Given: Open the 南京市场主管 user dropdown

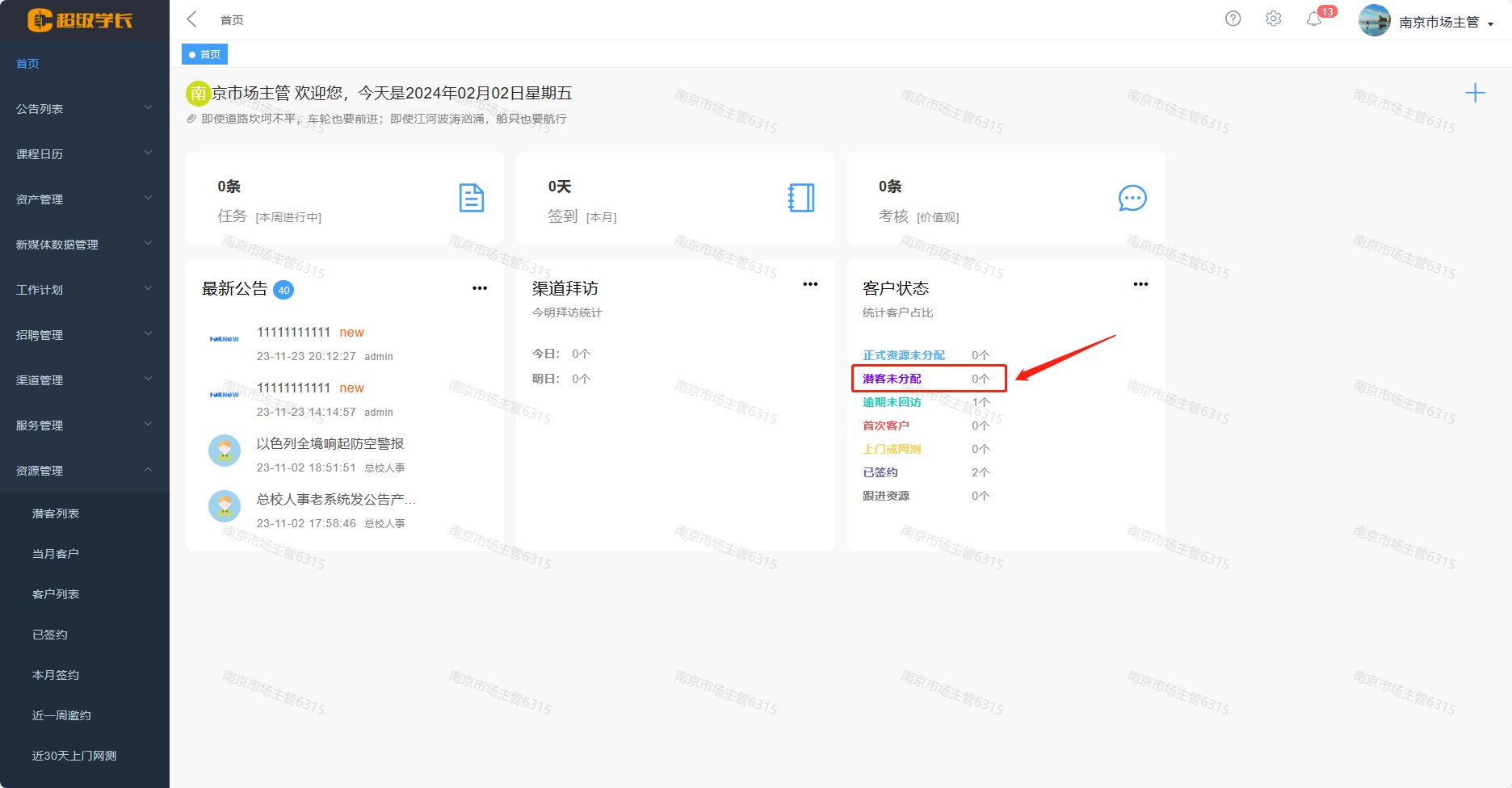Looking at the screenshot, I should 1446,22.
